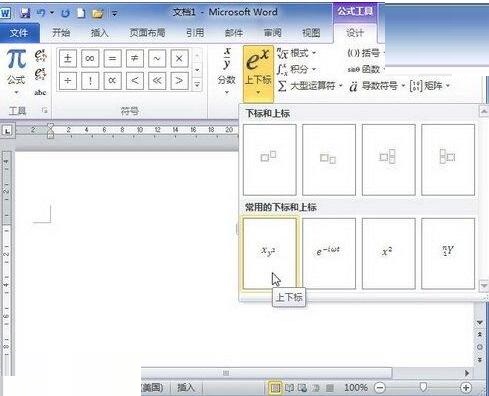Click the script gallery's down arrow
This screenshot has height=396, width=489.
pyautogui.click(x=484, y=286)
